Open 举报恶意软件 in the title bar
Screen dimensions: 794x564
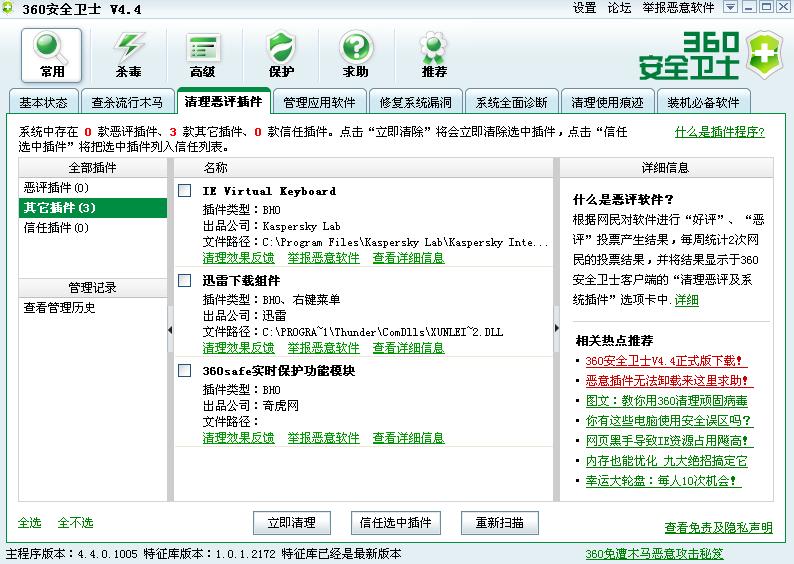pos(678,8)
